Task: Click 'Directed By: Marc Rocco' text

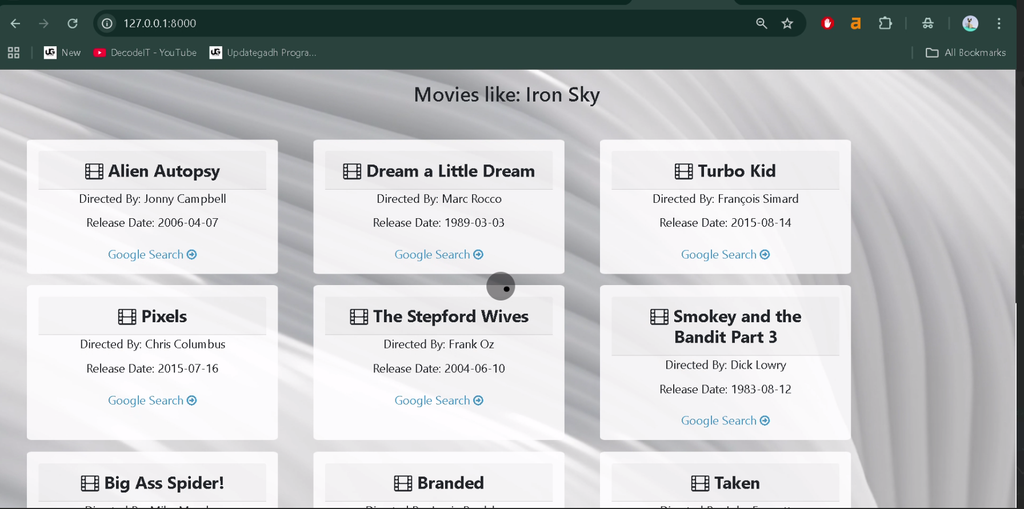Action: pyautogui.click(x=439, y=199)
